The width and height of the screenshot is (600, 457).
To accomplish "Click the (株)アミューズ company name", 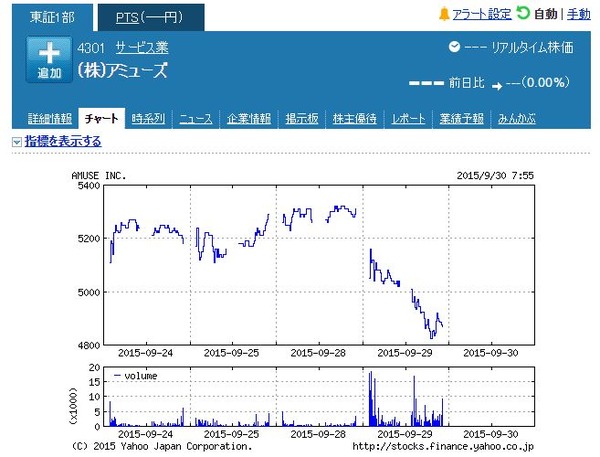I will click(x=122, y=71).
